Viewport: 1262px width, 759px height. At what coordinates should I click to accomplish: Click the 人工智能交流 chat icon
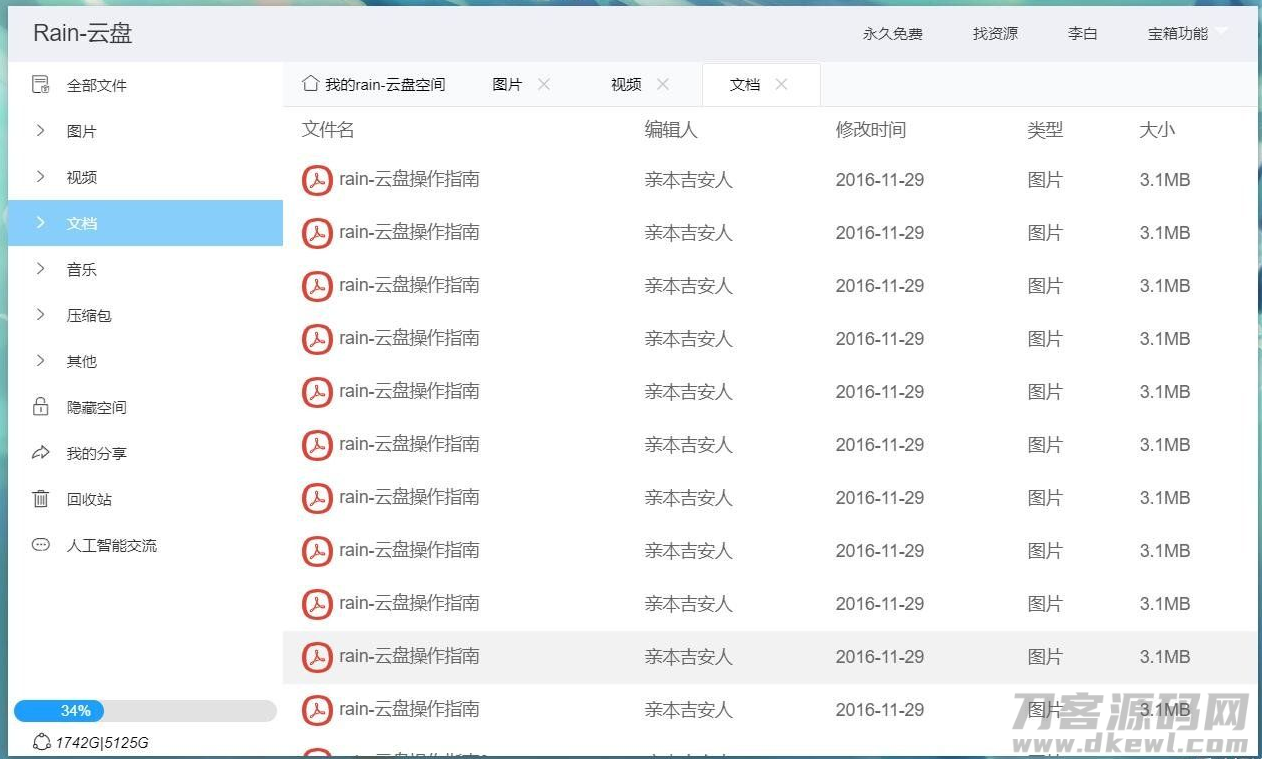pos(40,545)
